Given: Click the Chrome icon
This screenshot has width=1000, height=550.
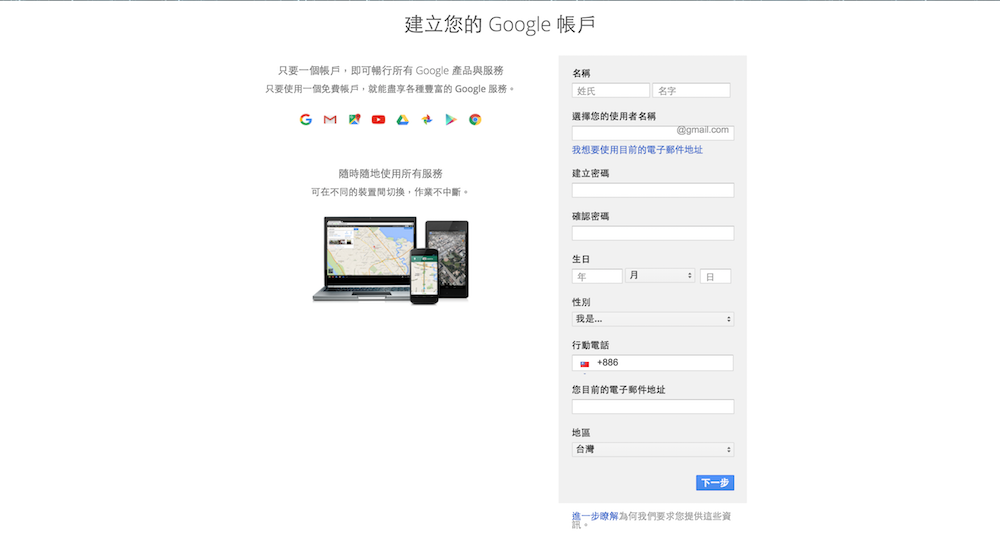Looking at the screenshot, I should tap(475, 119).
